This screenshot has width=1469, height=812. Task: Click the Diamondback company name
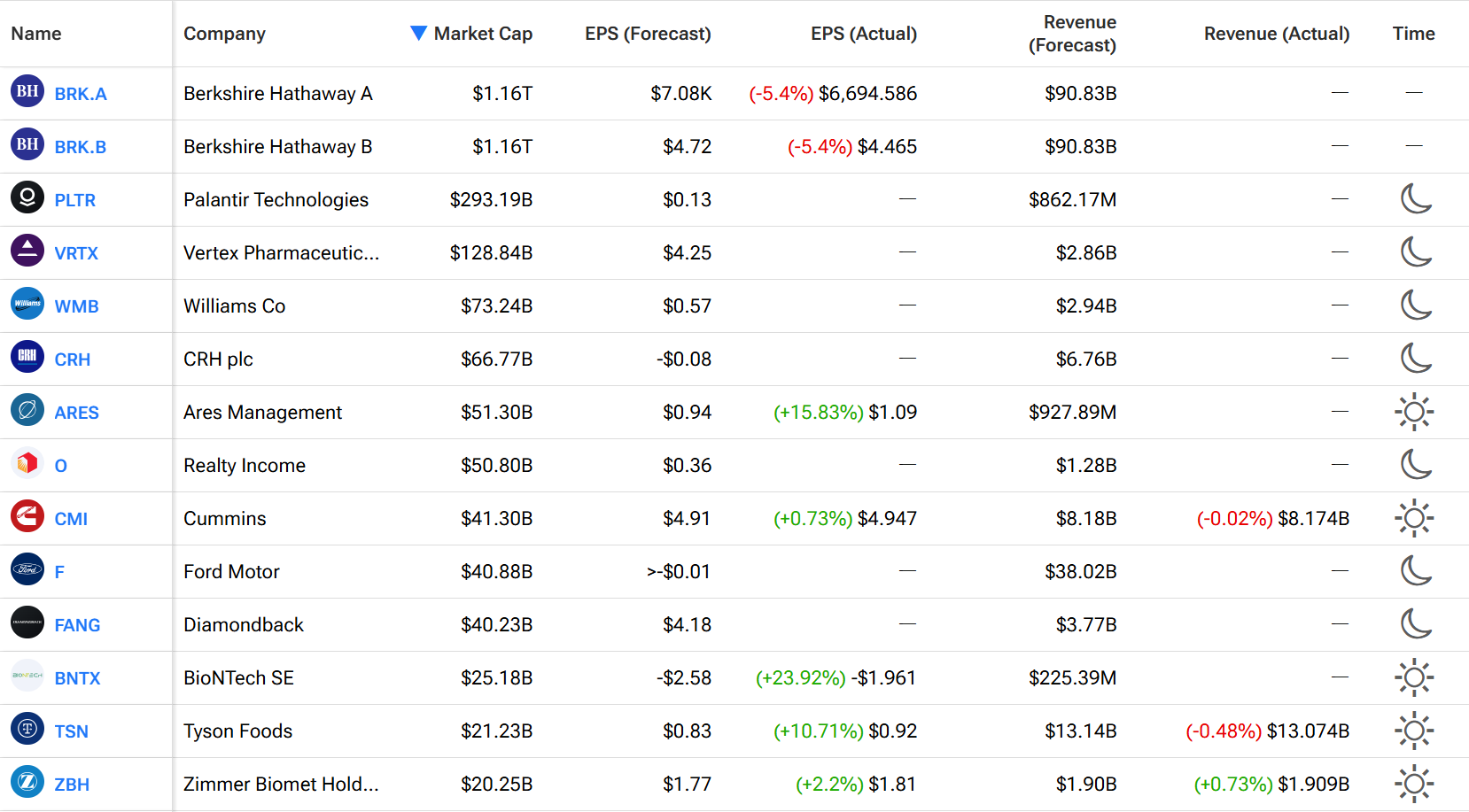point(244,625)
